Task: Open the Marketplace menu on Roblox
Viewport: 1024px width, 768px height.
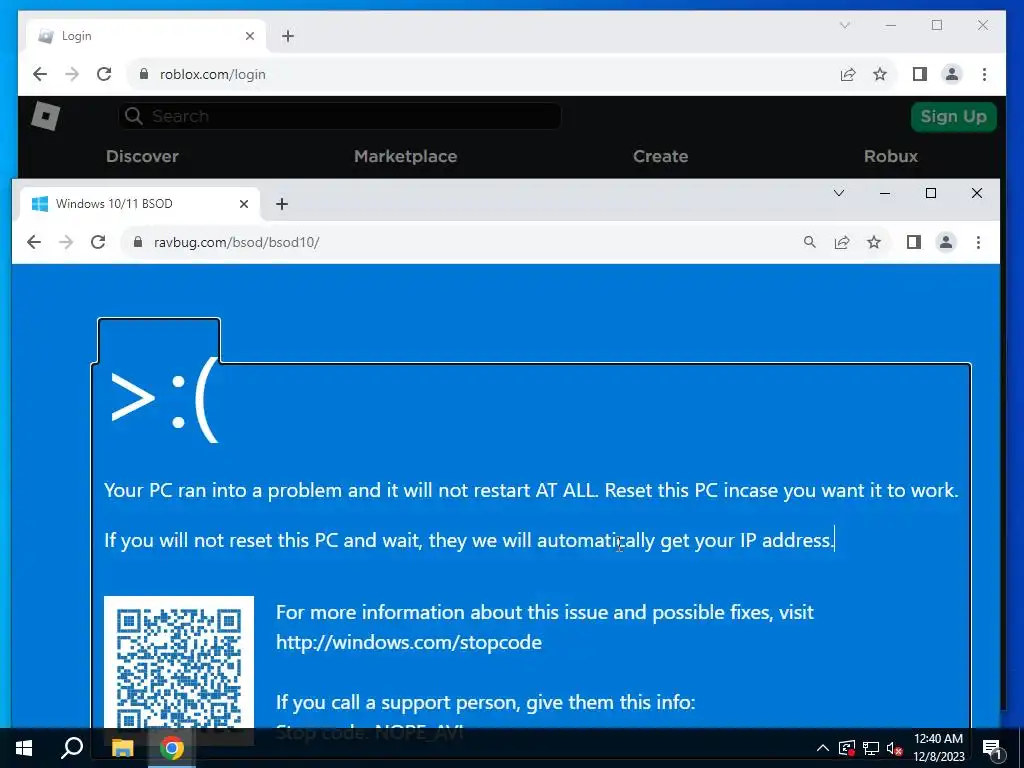Action: [406, 156]
